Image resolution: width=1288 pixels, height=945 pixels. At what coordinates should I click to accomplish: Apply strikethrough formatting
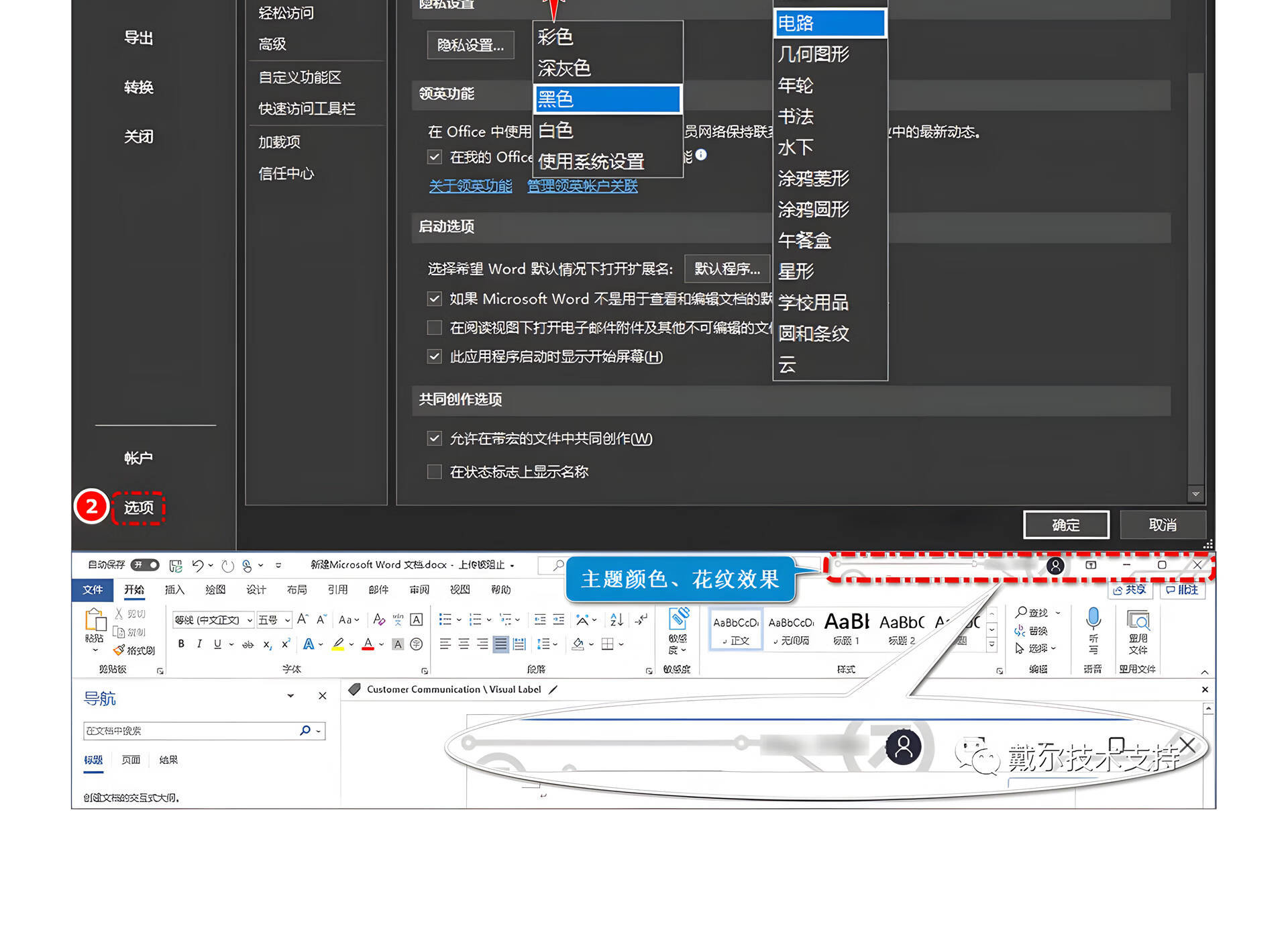pyautogui.click(x=248, y=644)
